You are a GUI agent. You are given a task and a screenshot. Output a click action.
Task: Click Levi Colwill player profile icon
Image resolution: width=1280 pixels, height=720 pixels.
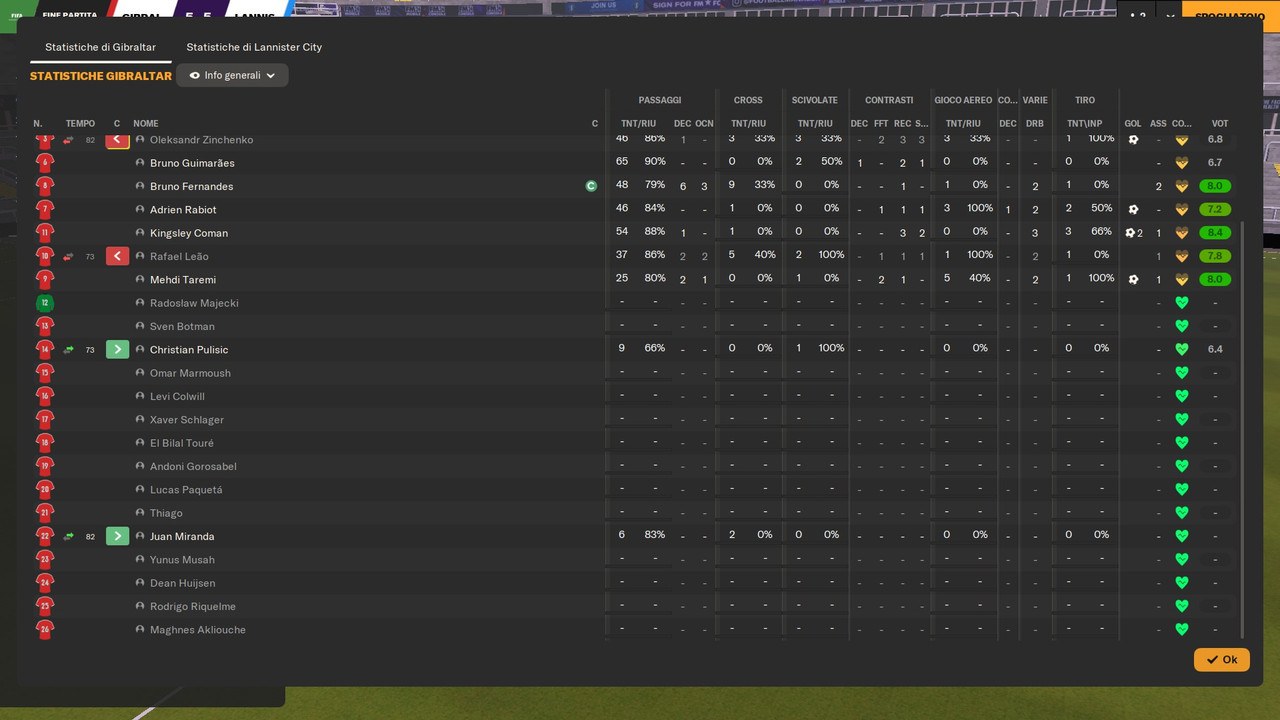[x=140, y=396]
